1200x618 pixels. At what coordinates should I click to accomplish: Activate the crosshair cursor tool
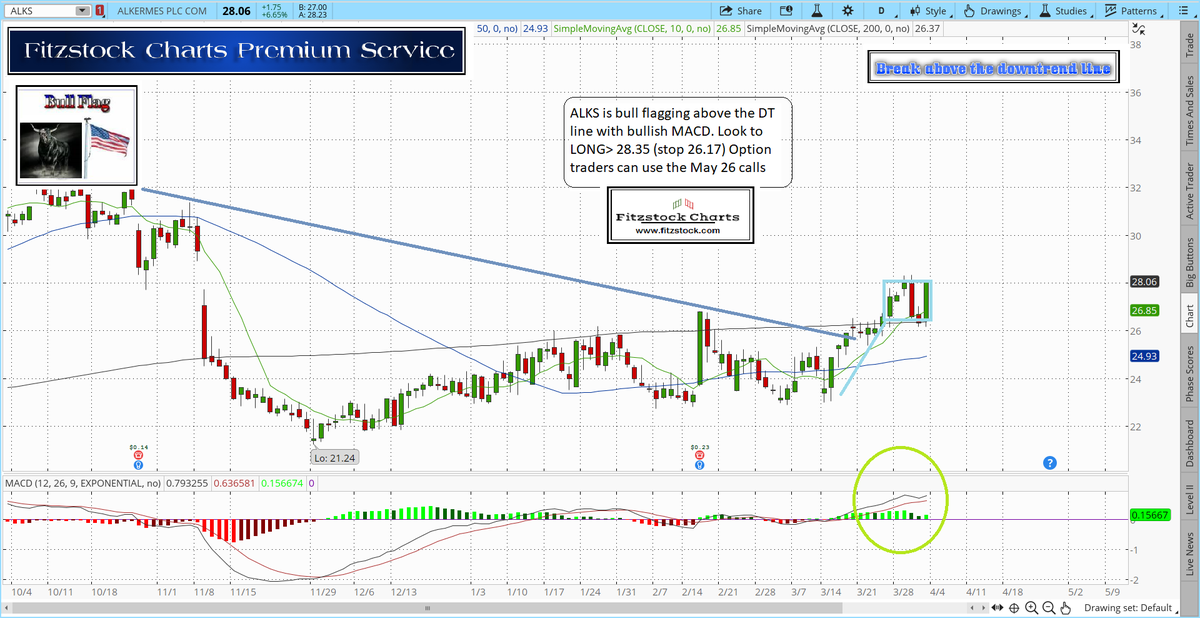coord(1014,608)
